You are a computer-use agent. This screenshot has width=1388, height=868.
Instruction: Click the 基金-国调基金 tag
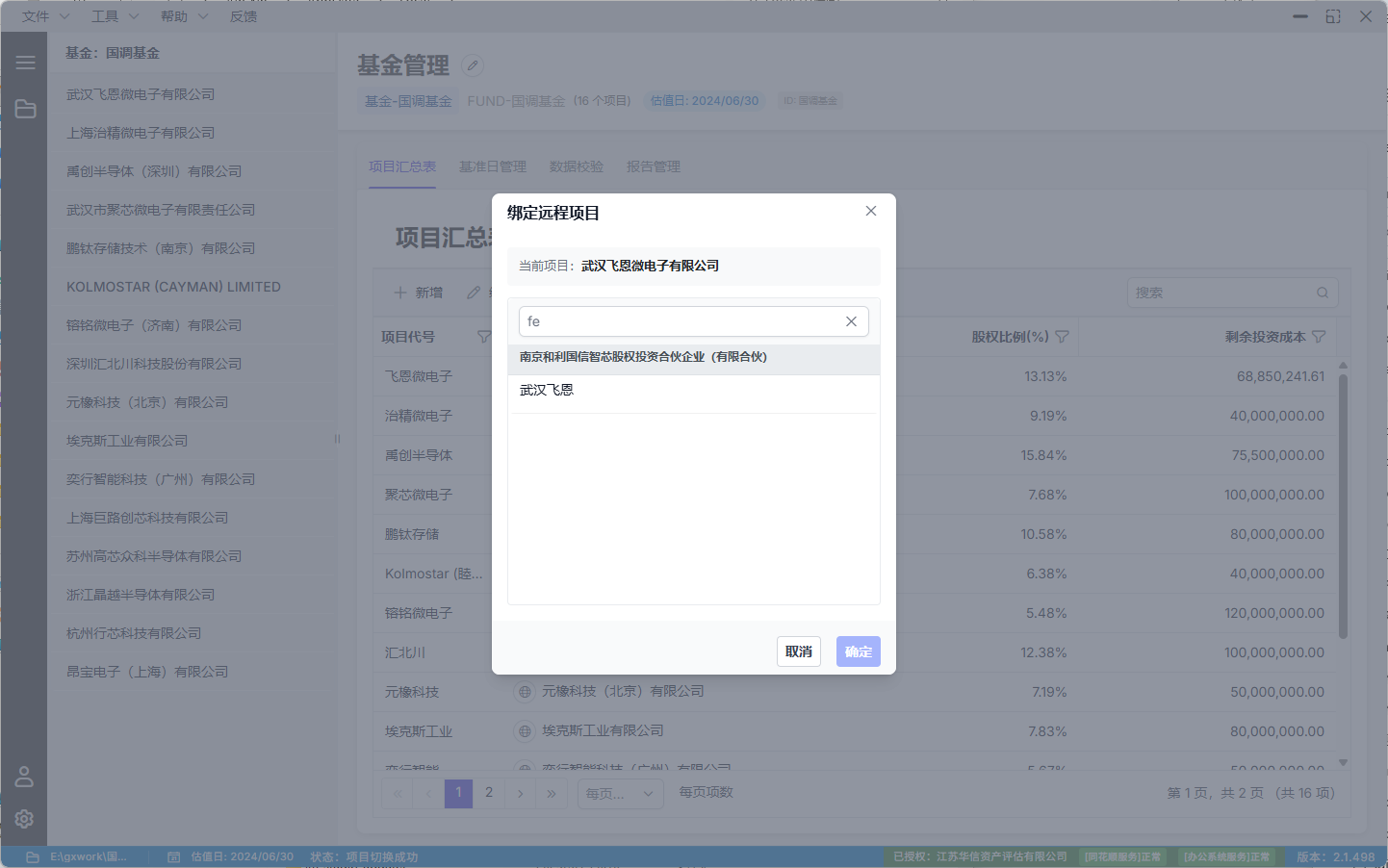coord(408,101)
